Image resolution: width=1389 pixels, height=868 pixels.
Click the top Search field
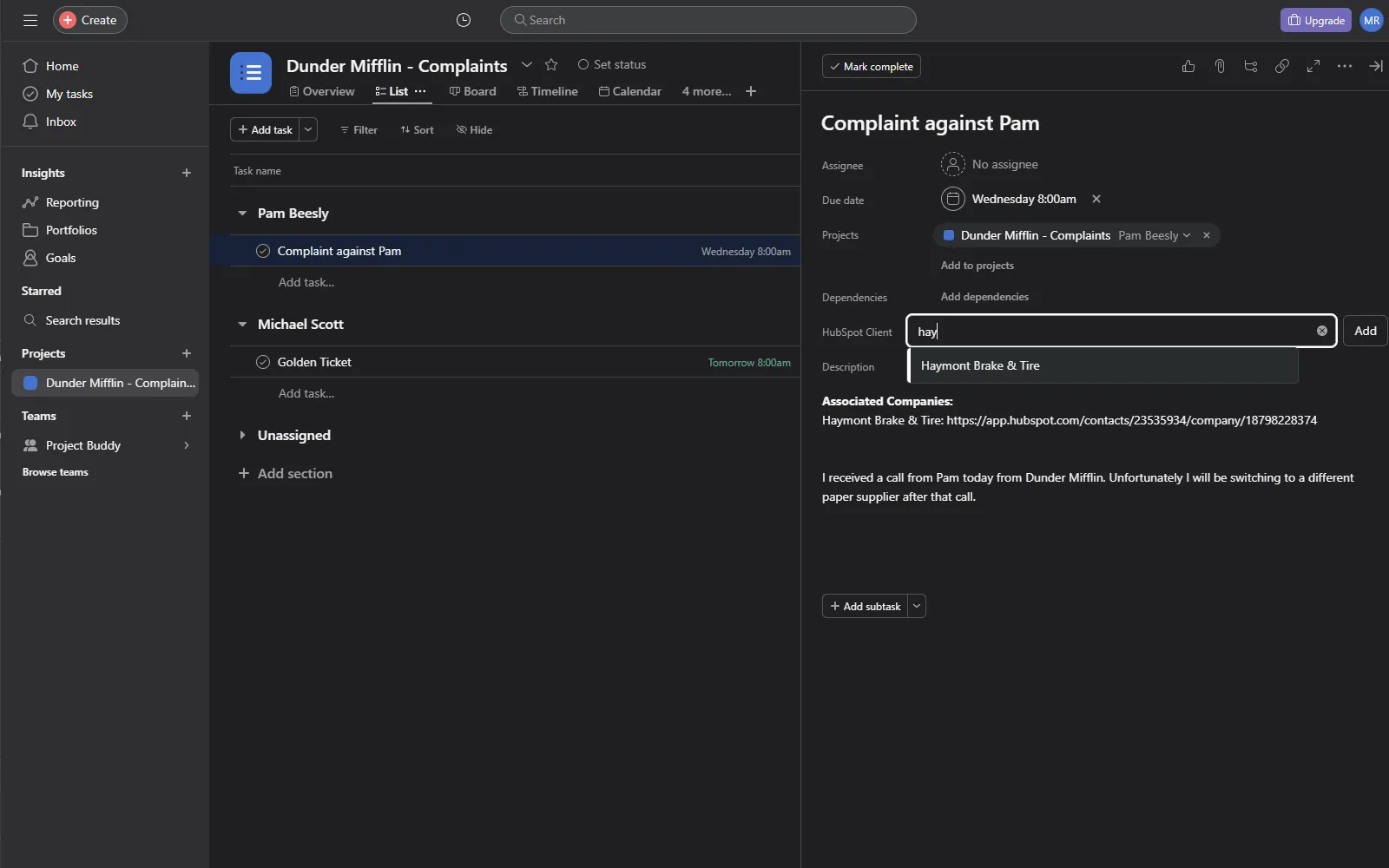[x=708, y=20]
